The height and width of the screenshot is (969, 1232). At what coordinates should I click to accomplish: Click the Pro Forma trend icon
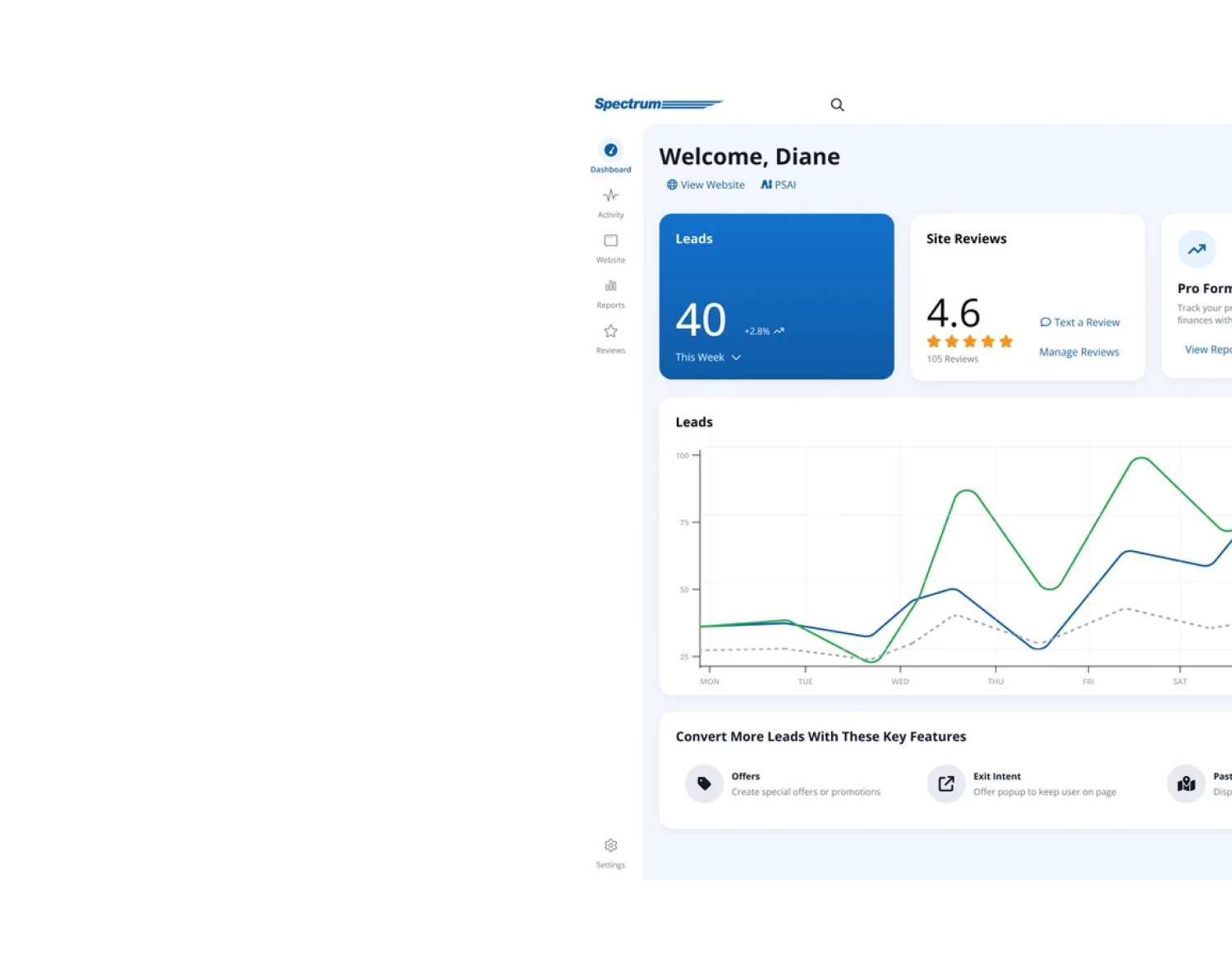tap(1197, 249)
